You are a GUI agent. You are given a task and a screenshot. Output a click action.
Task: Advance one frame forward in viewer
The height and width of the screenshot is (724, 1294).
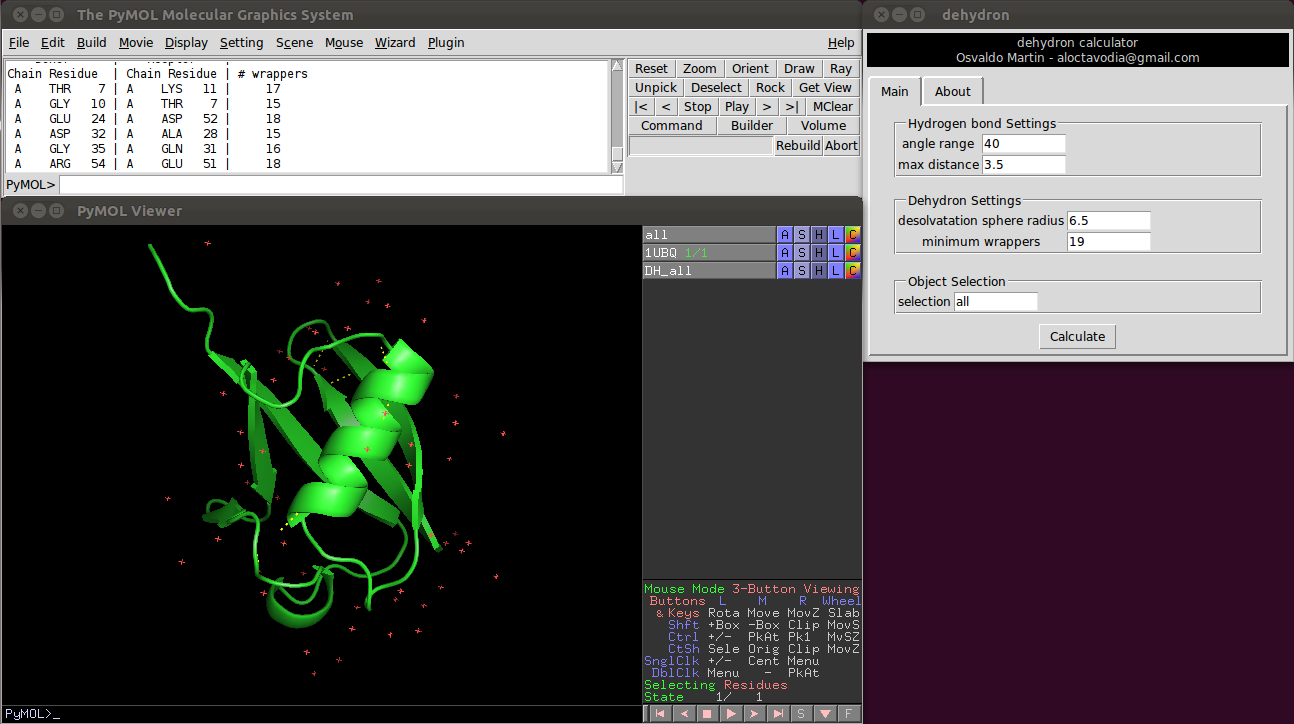tap(754, 714)
